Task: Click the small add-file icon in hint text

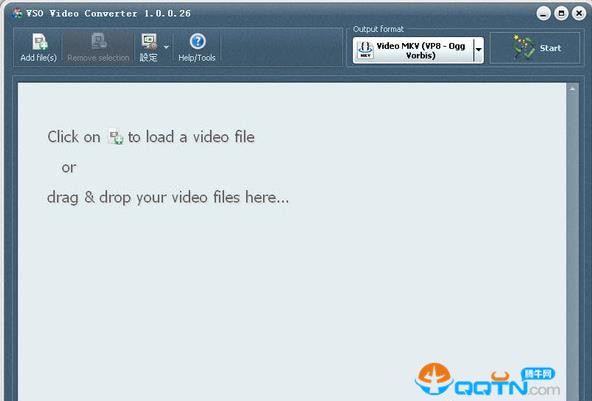Action: pos(116,137)
